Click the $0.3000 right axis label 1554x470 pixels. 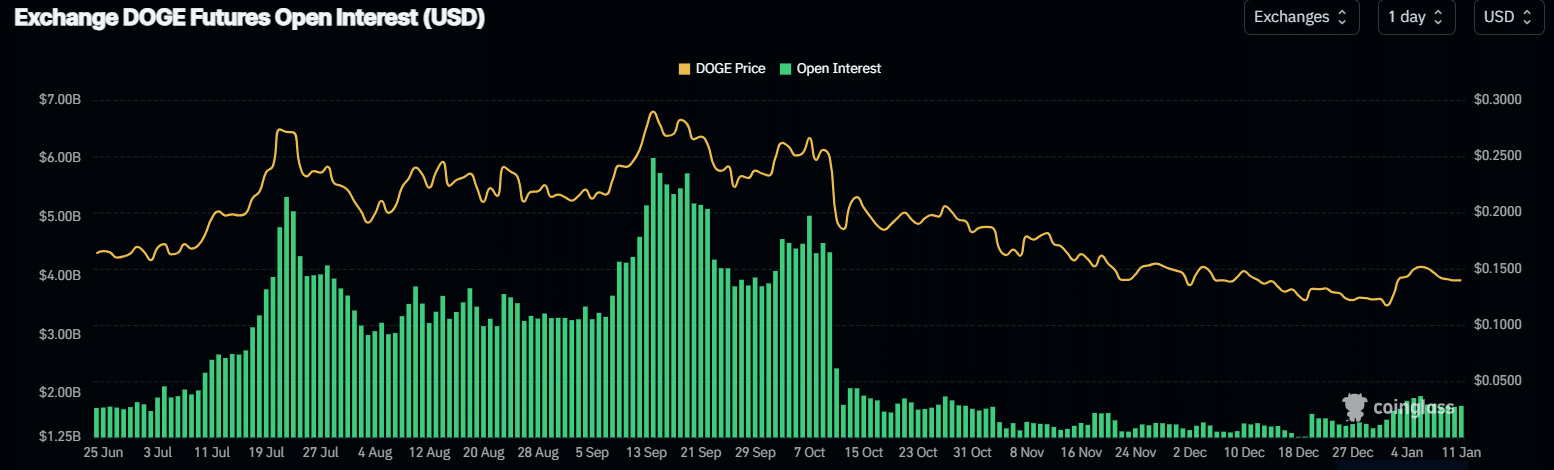pos(1497,100)
